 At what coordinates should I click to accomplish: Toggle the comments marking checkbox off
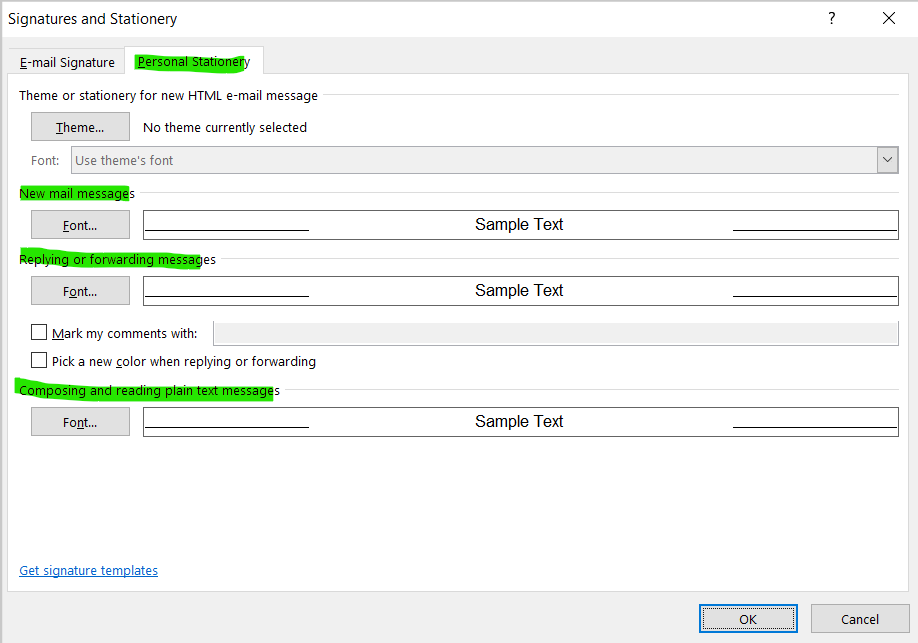pos(39,332)
